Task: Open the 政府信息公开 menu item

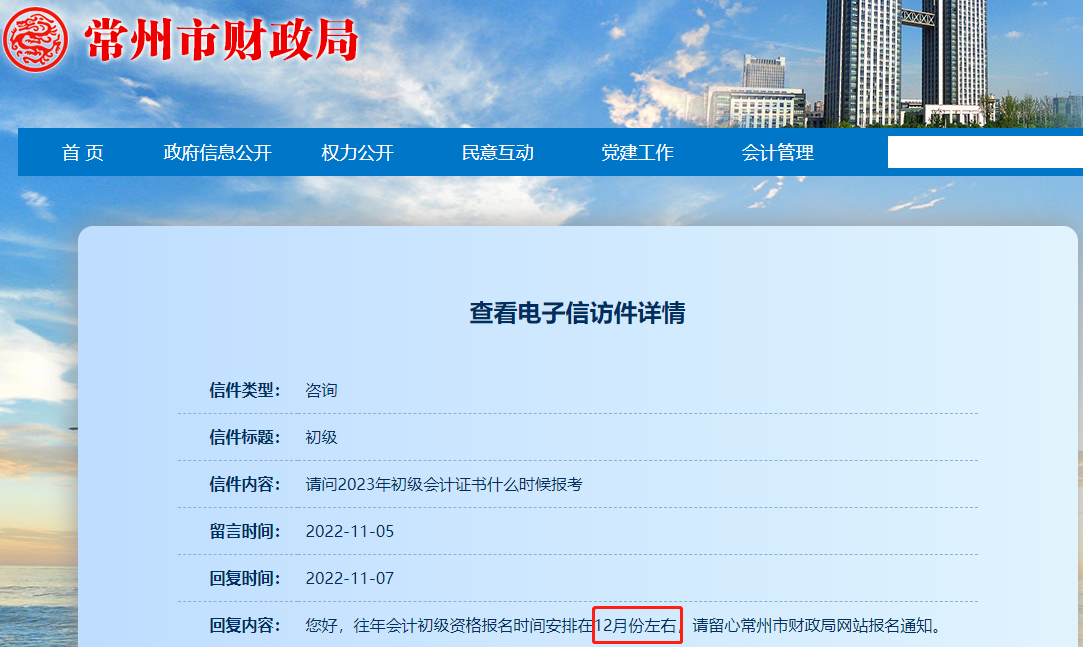Action: tap(217, 153)
